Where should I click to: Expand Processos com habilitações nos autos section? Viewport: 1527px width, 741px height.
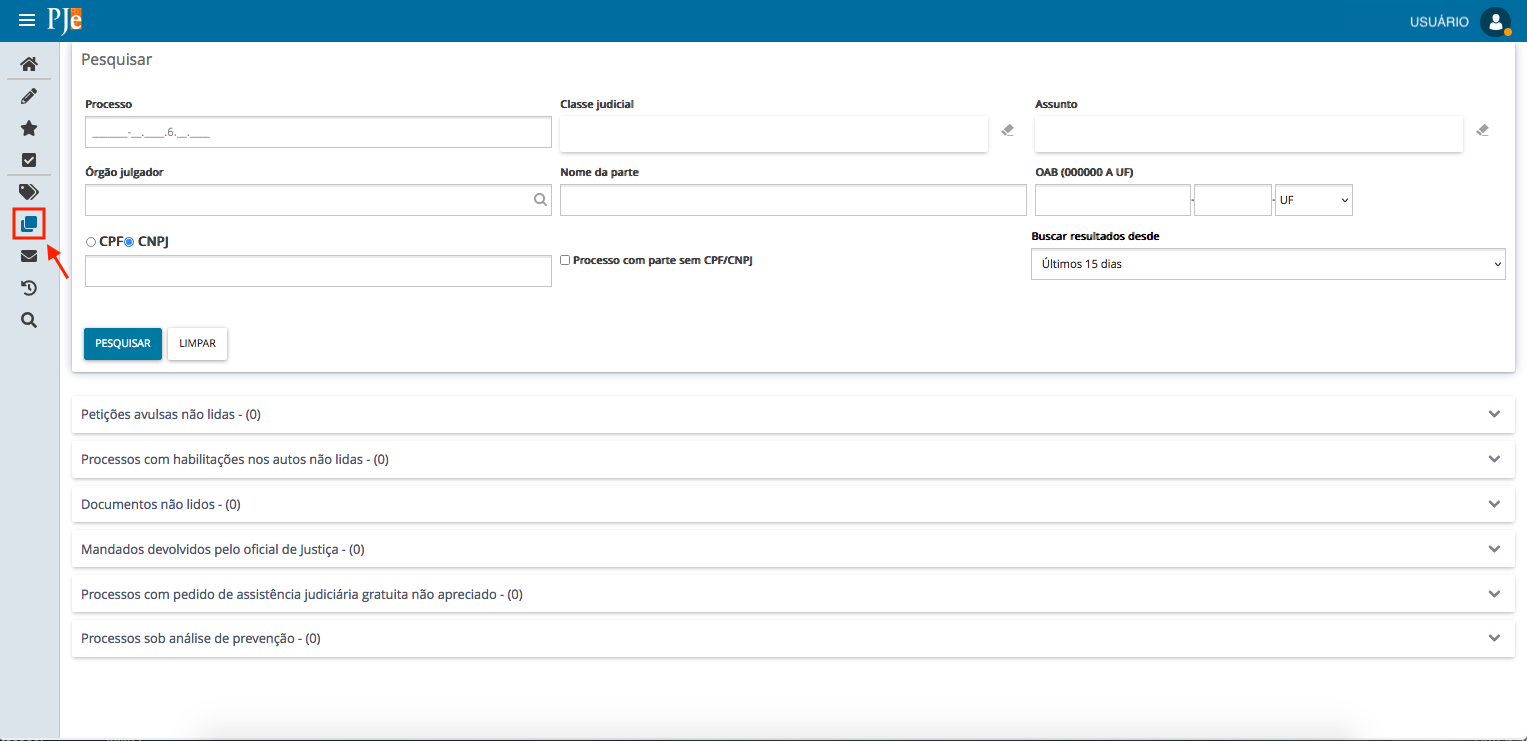pos(793,459)
